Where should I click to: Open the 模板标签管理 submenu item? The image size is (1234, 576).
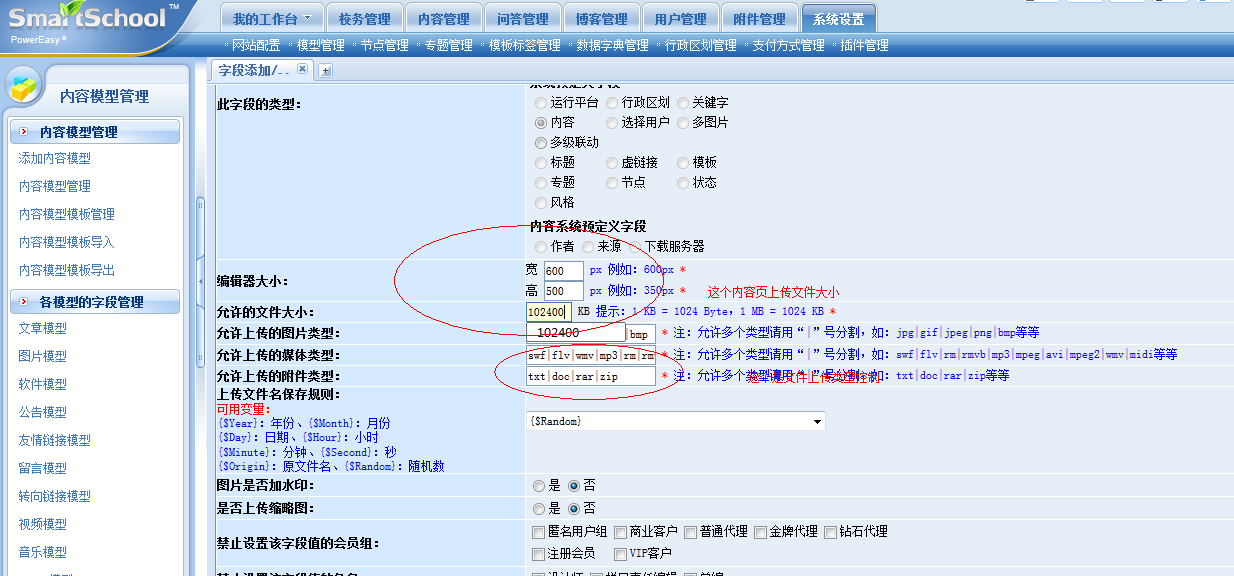pos(524,45)
